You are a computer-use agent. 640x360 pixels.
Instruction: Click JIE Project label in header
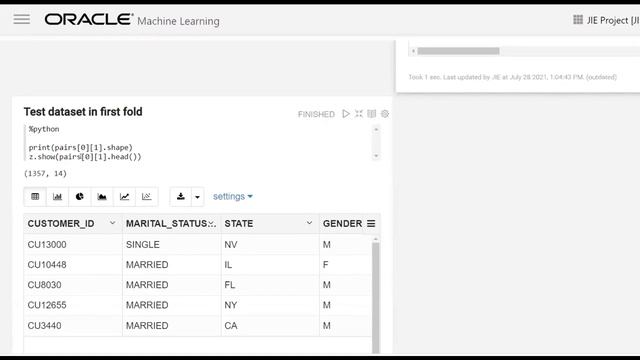(613, 20)
